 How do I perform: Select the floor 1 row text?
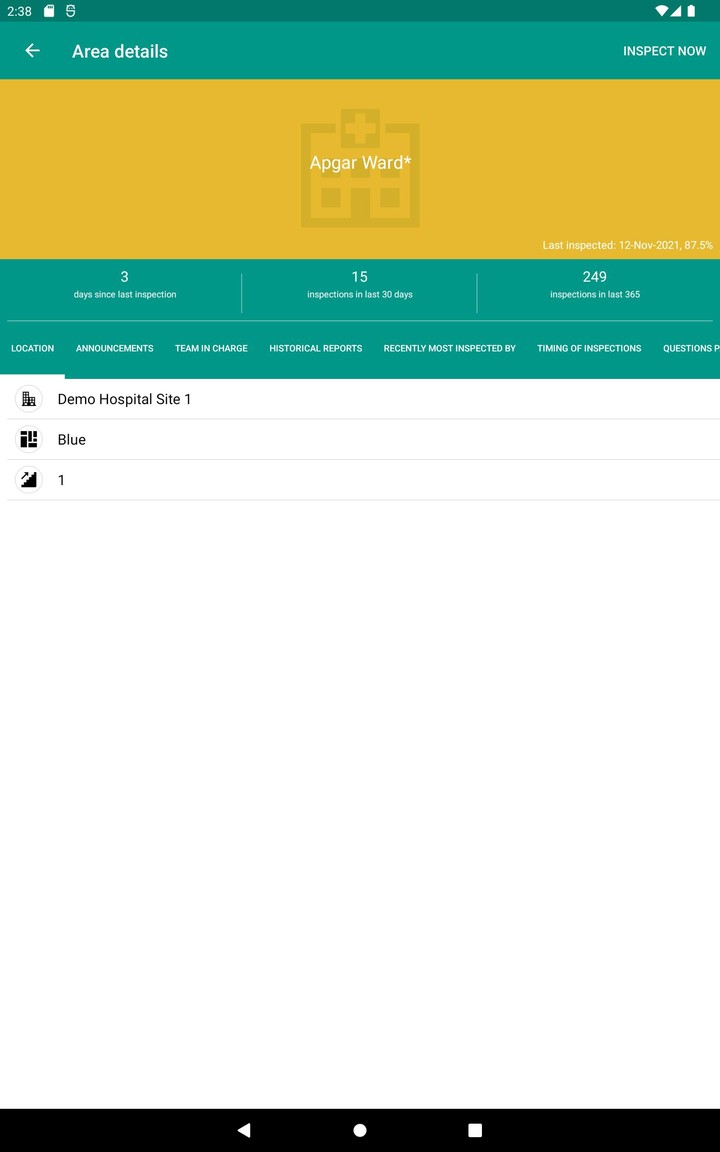click(61, 480)
